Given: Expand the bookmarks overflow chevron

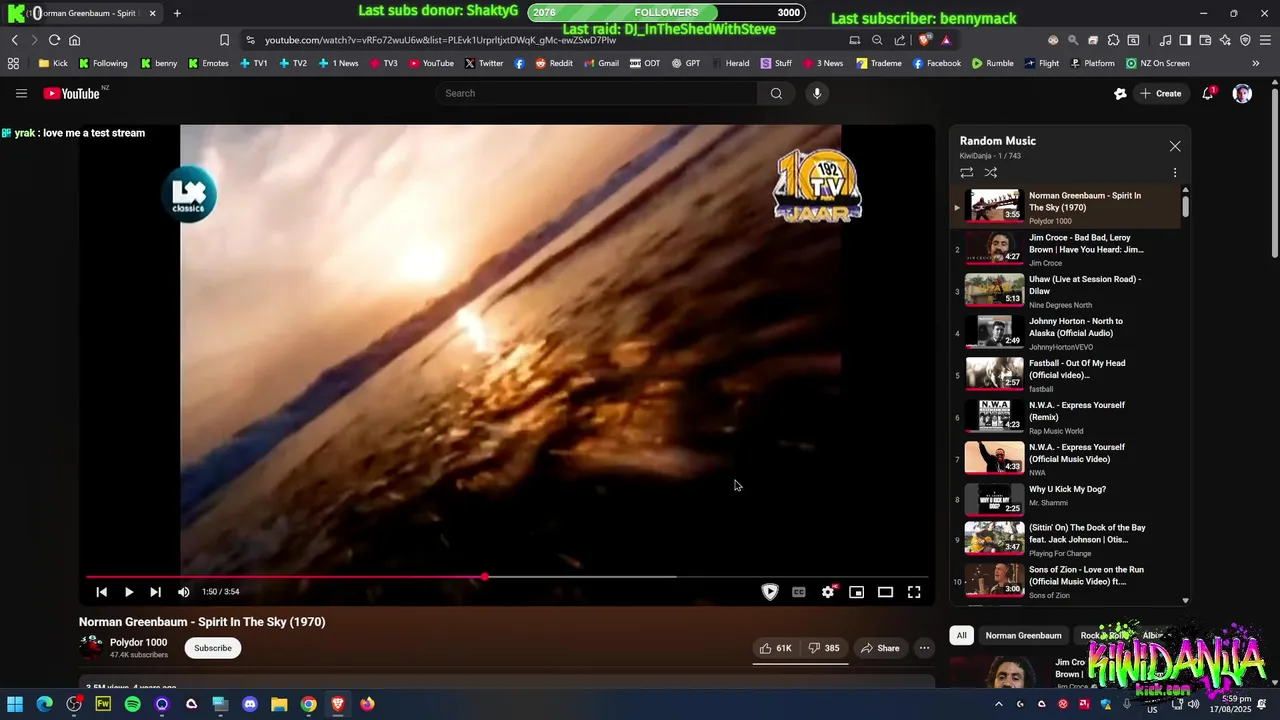Looking at the screenshot, I should click(x=1255, y=63).
